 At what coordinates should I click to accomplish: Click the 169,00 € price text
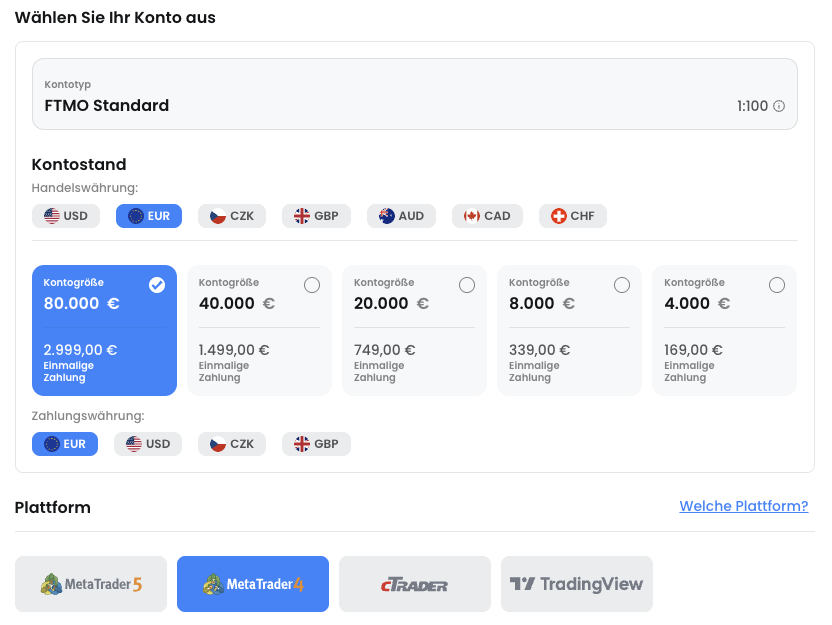coord(694,350)
